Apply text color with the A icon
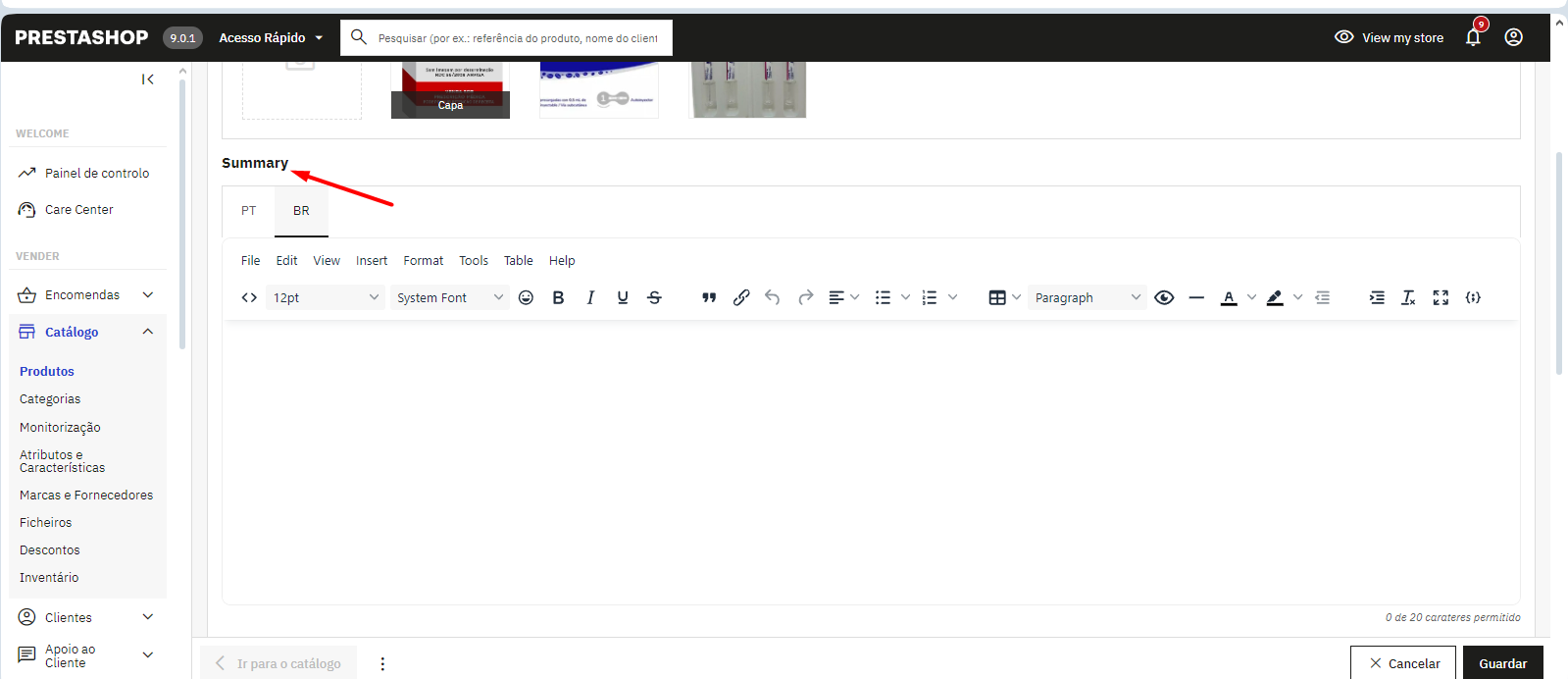 (x=1229, y=297)
